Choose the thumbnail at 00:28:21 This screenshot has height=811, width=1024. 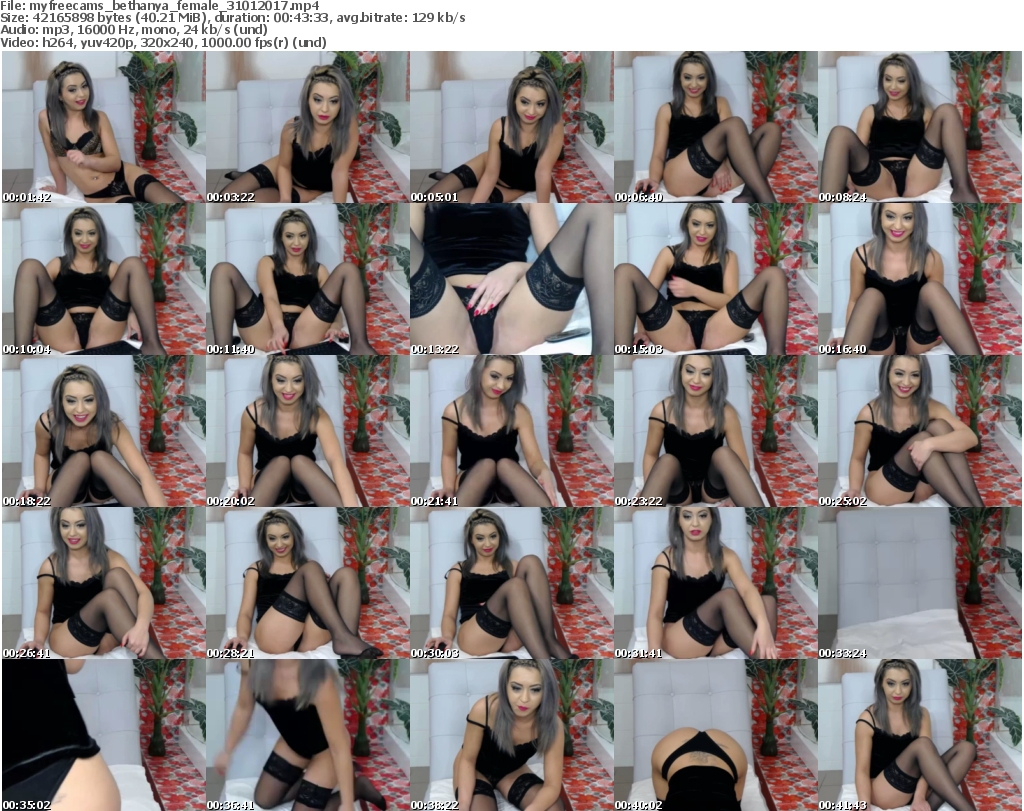(306, 583)
